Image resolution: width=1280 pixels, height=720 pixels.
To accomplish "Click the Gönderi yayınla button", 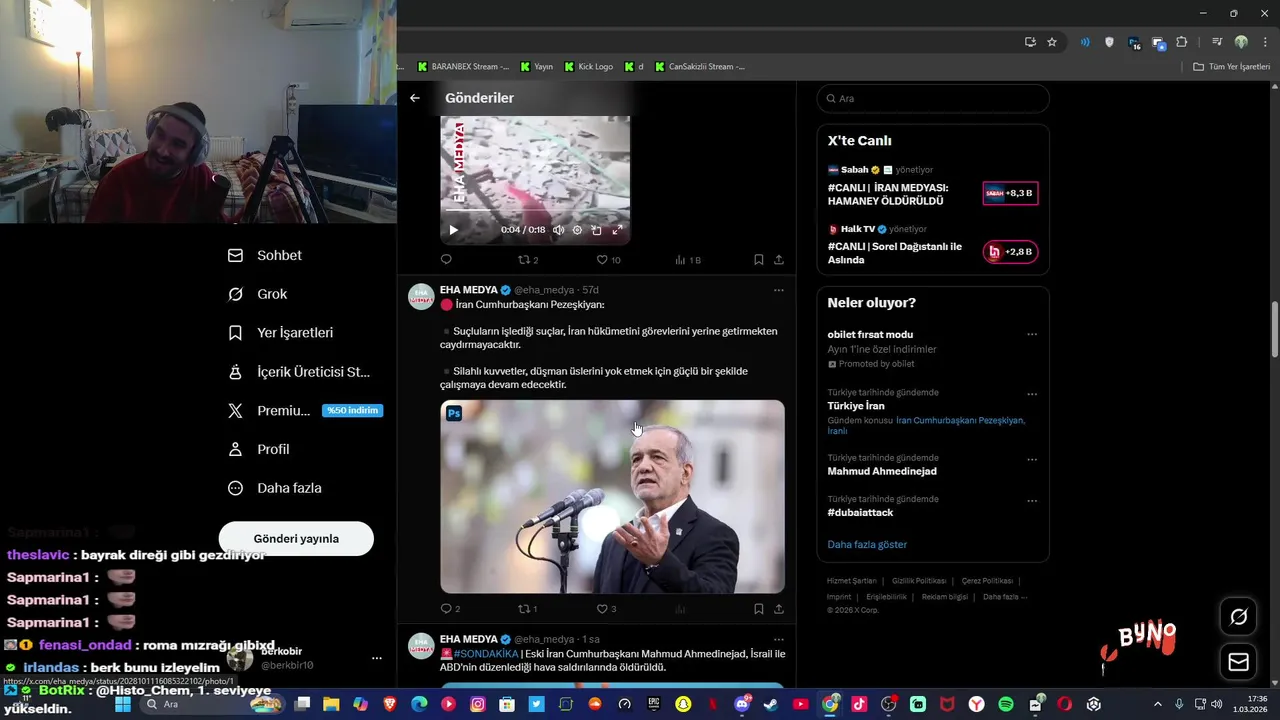I will [x=296, y=538].
